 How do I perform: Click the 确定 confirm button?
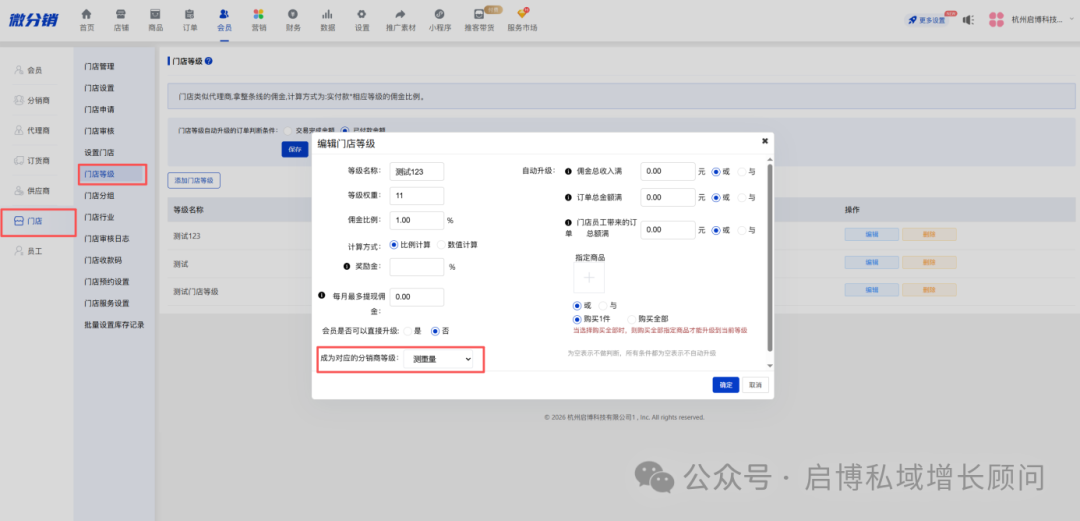point(726,385)
